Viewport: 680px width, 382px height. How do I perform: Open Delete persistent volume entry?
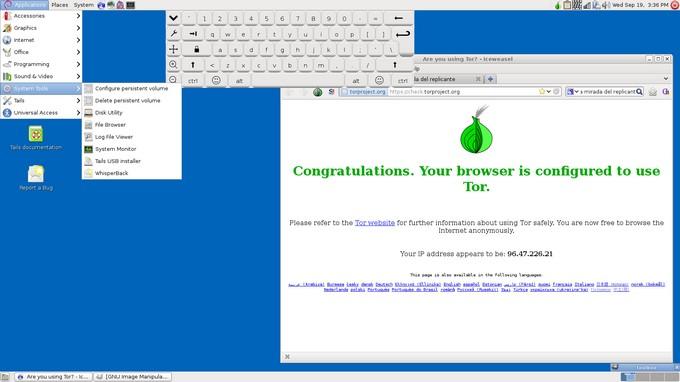coord(131,101)
